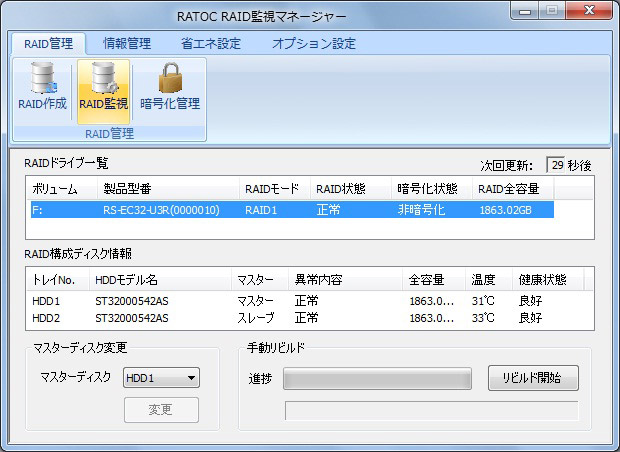Click the 次回更新 seconds counter field
Screen dimensions: 620x452
pos(556,165)
